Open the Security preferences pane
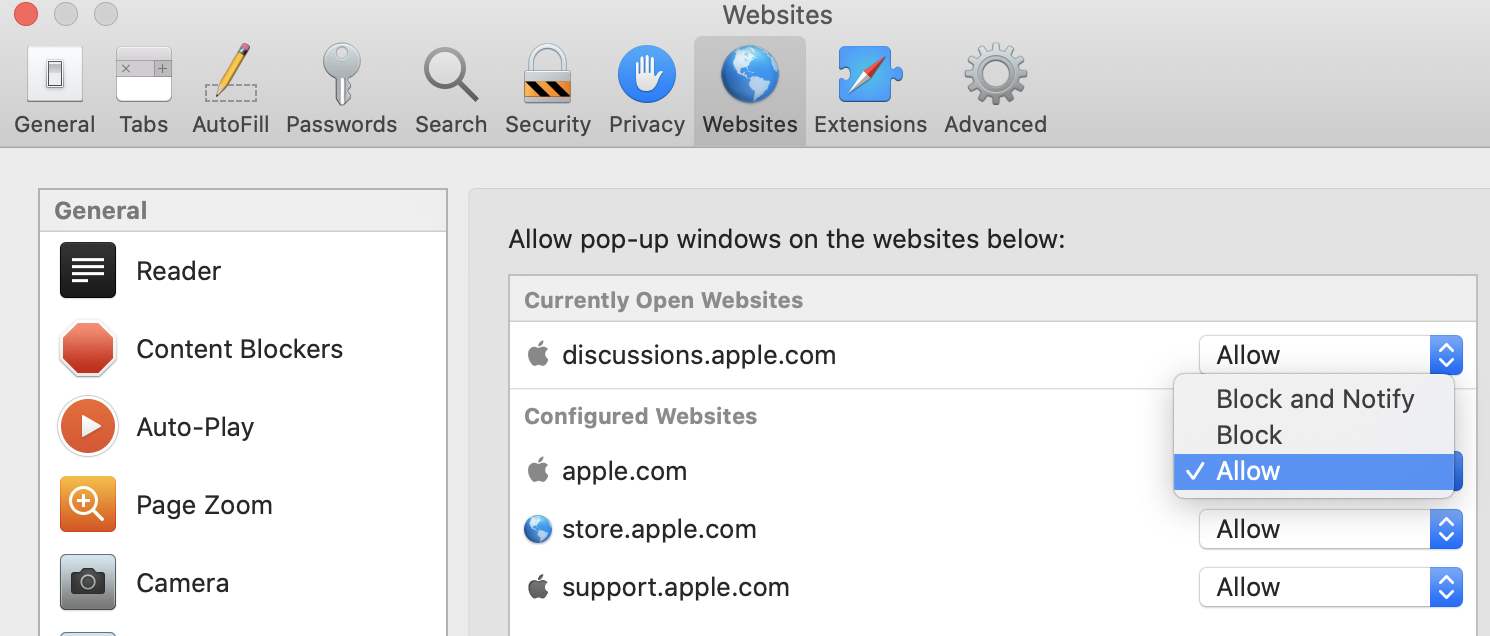The width and height of the screenshot is (1490, 636). [x=548, y=90]
